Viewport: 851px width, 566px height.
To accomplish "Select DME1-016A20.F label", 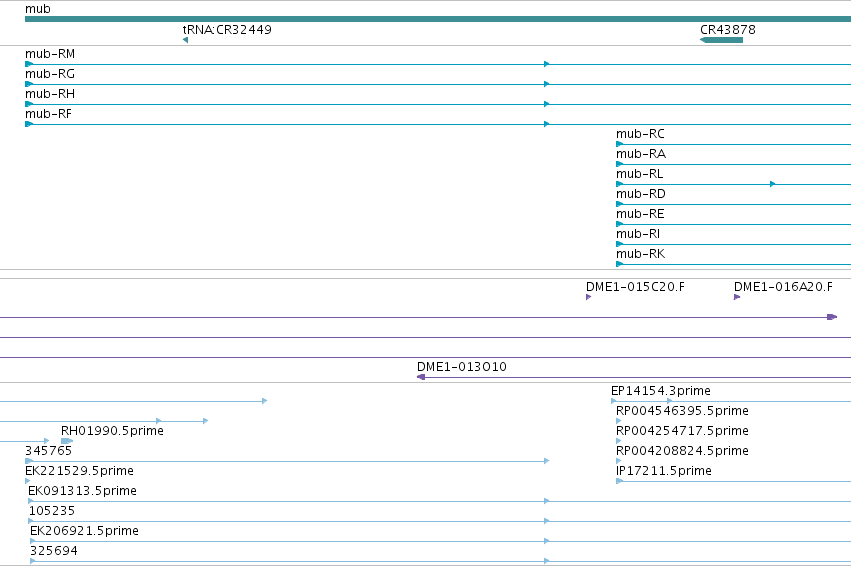I will [x=783, y=287].
